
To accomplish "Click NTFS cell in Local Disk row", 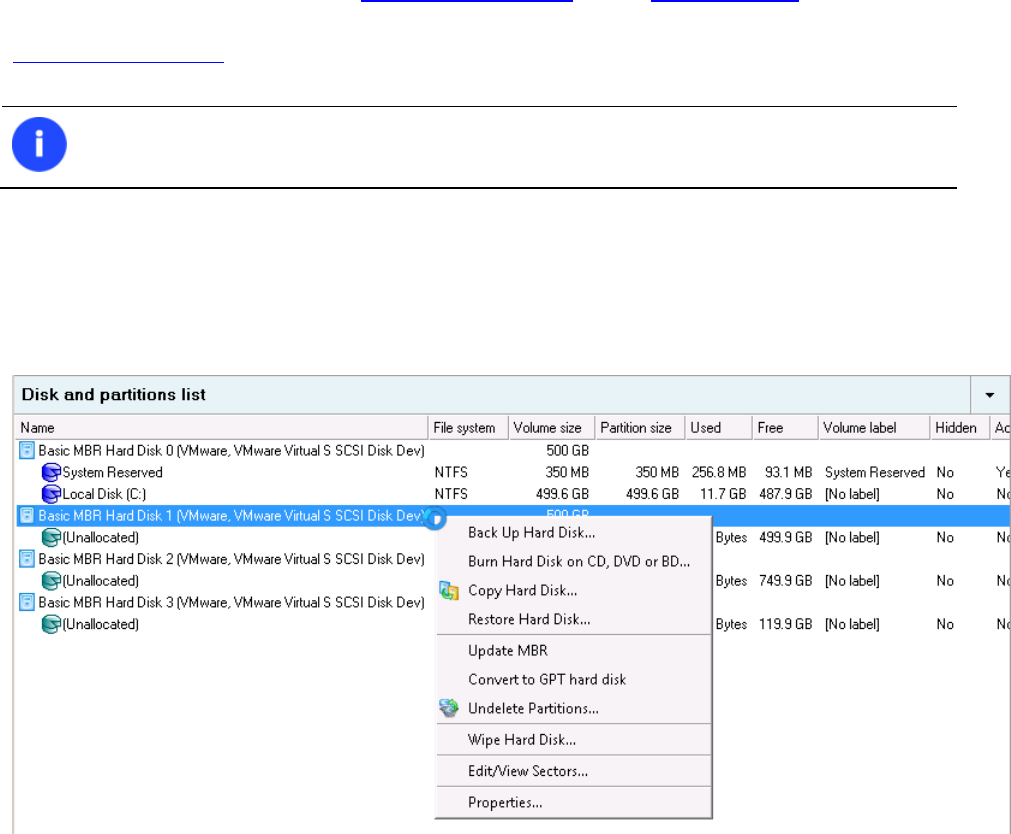I will click(x=451, y=494).
